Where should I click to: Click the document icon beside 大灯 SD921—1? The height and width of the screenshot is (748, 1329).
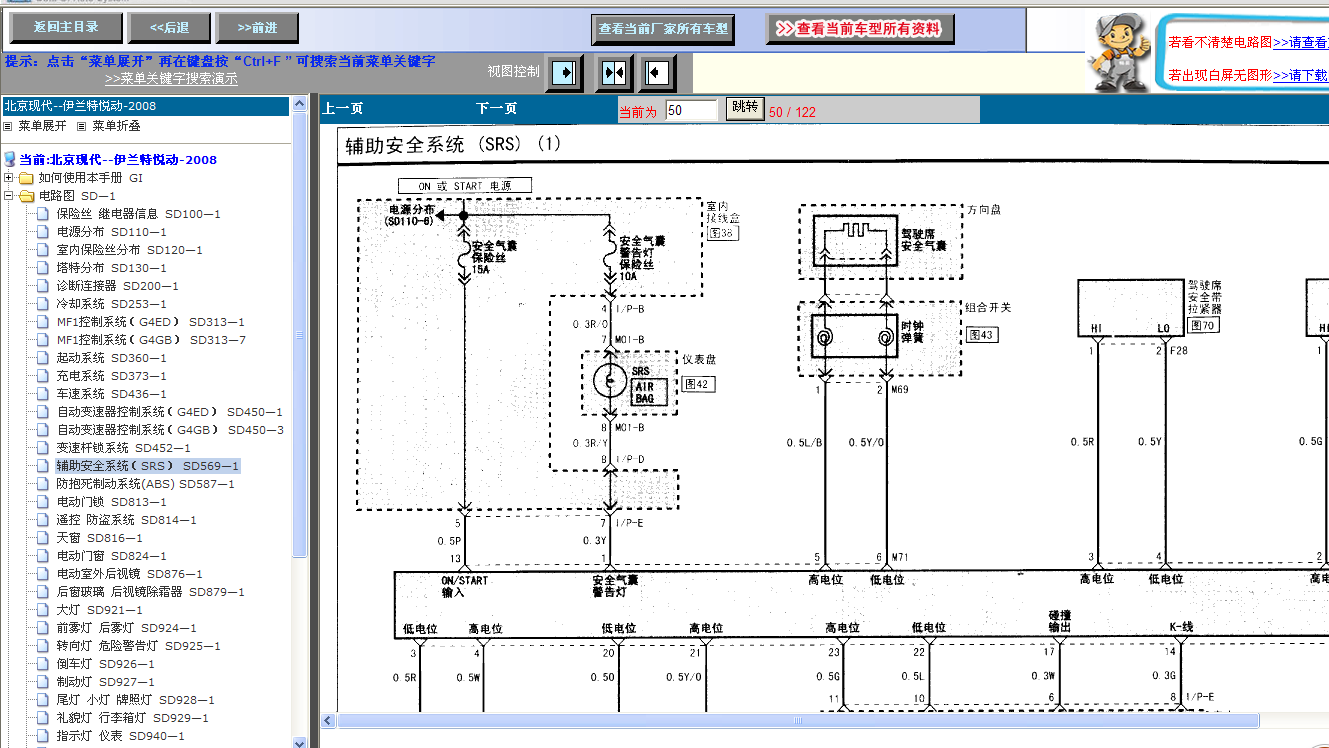(42, 610)
